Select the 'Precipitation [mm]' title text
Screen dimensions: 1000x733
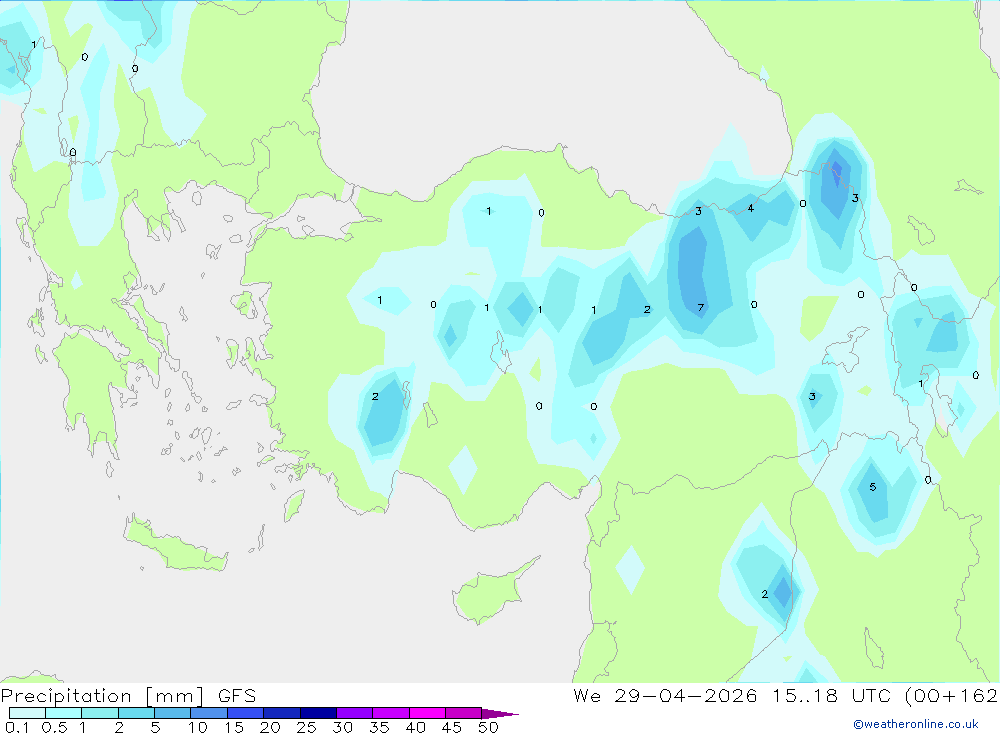(102, 696)
